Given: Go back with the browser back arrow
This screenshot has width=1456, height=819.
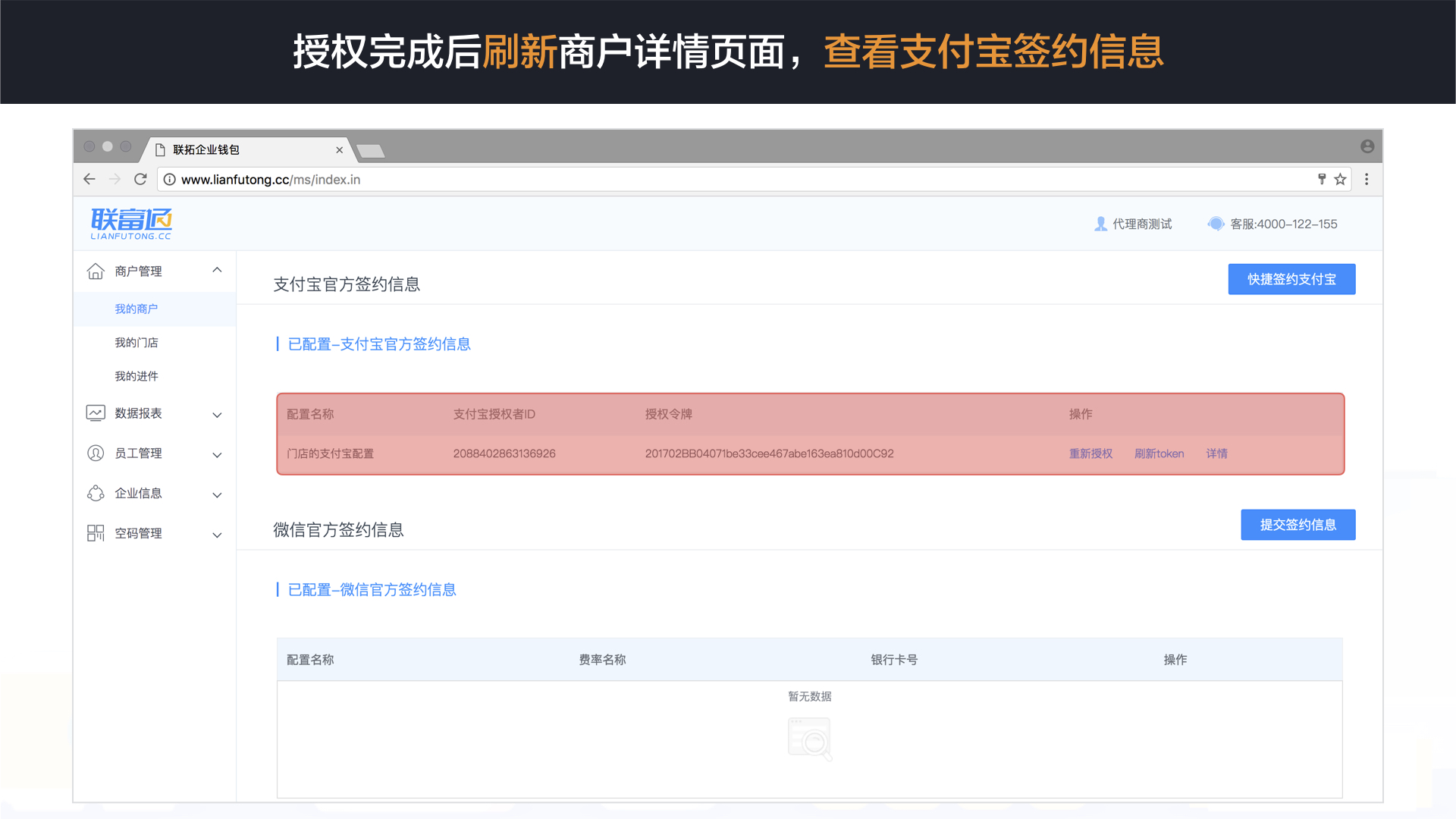Looking at the screenshot, I should [x=89, y=179].
